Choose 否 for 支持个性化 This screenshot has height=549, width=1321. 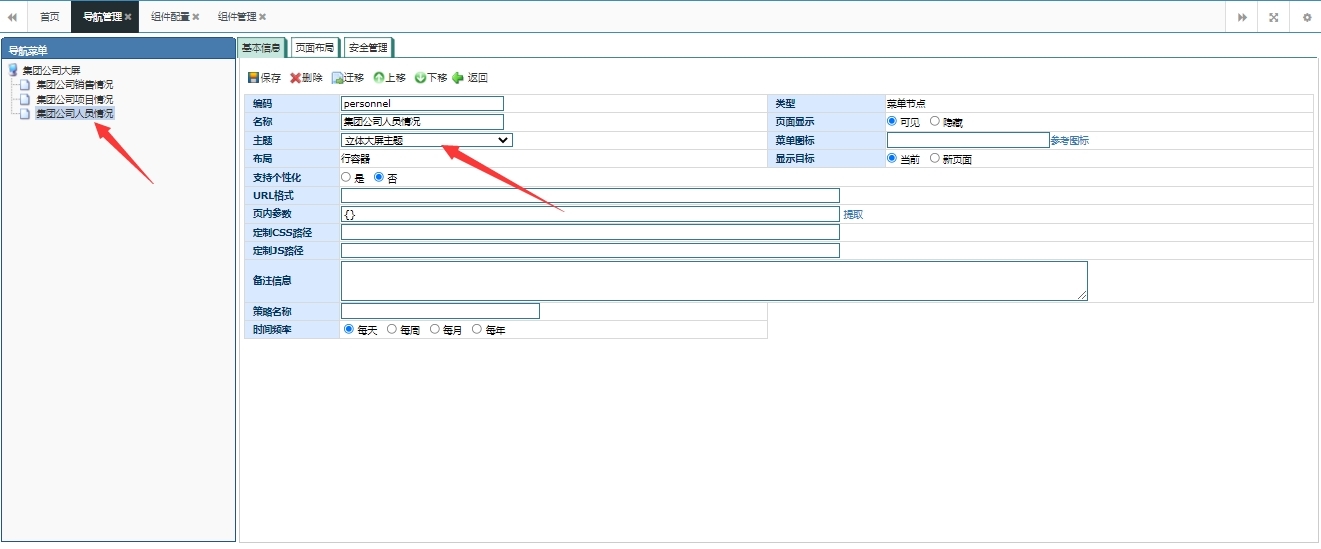[379, 177]
